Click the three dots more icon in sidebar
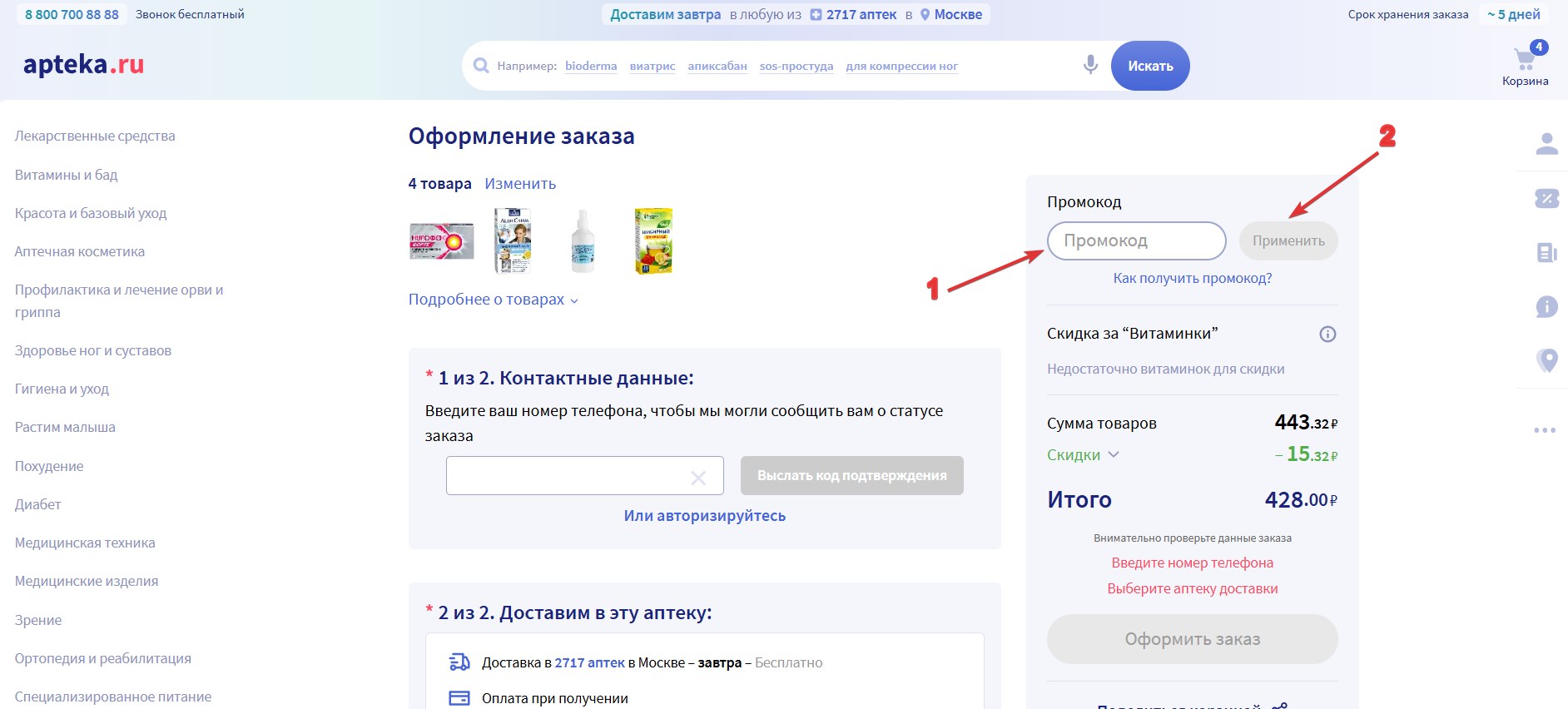This screenshot has height=709, width=1568. (x=1545, y=430)
